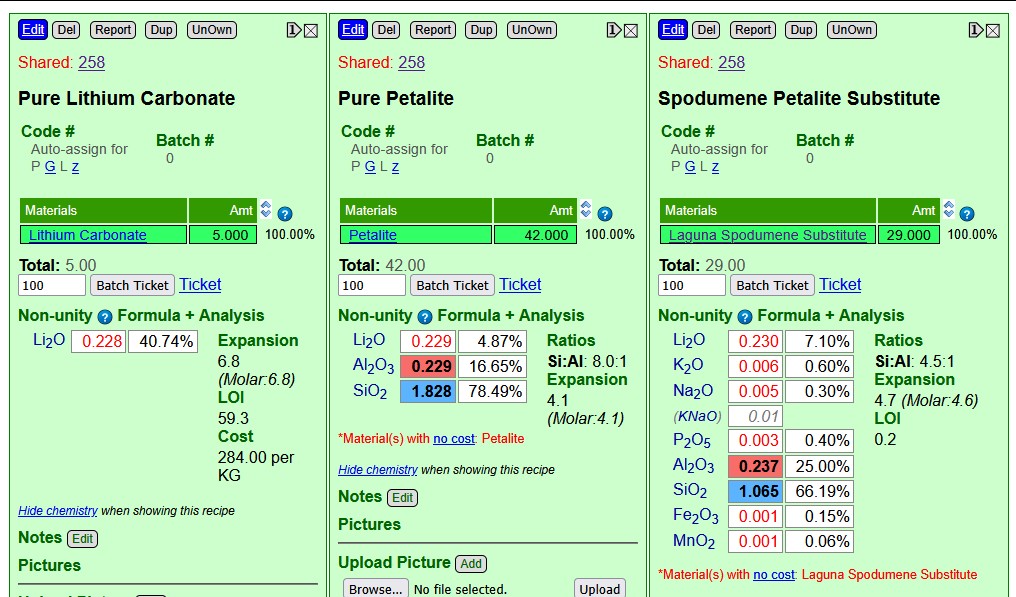The height and width of the screenshot is (597, 1016).
Task: Click sort arrows icon in Lithium Carbonate Amt header
Action: [x=266, y=209]
